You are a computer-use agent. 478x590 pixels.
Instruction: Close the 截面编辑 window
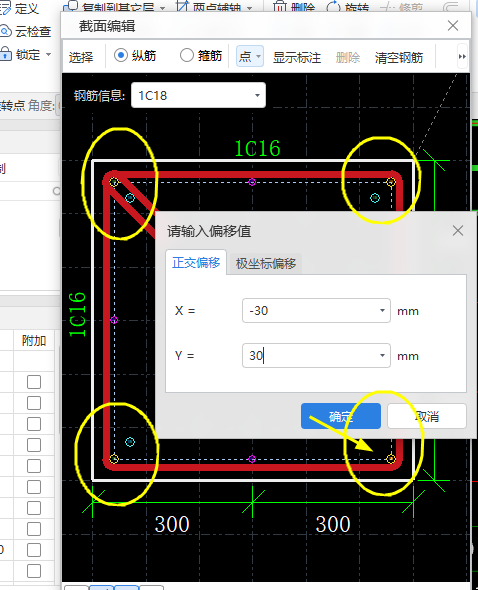tap(453, 26)
